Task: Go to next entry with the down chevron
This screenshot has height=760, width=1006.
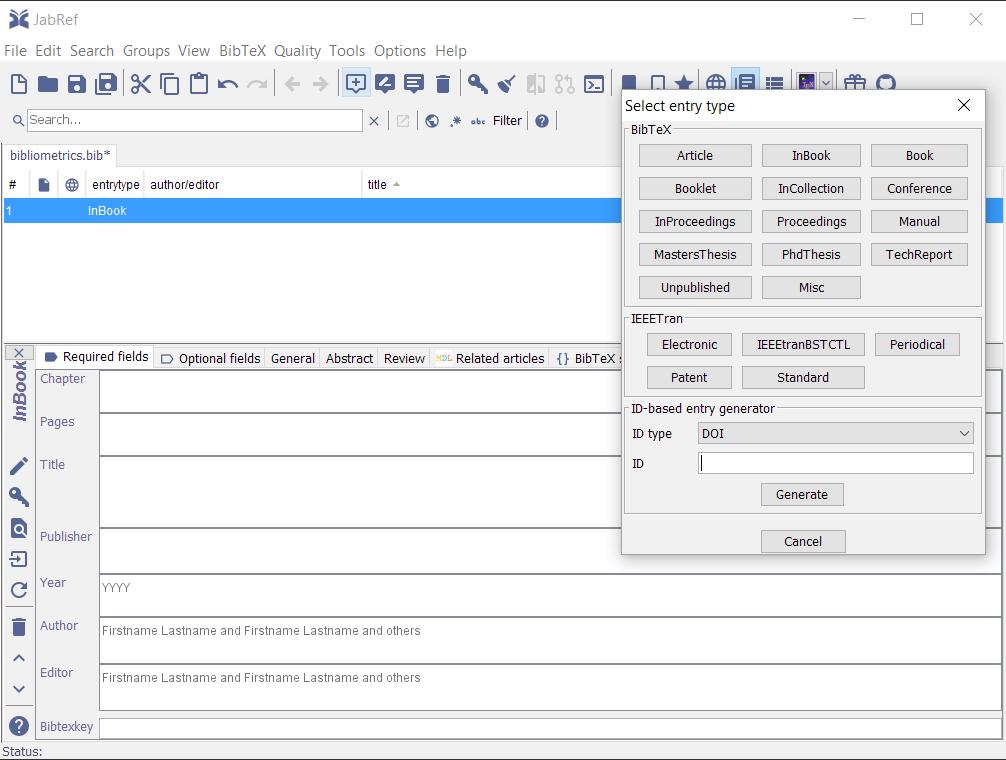Action: pos(19,689)
